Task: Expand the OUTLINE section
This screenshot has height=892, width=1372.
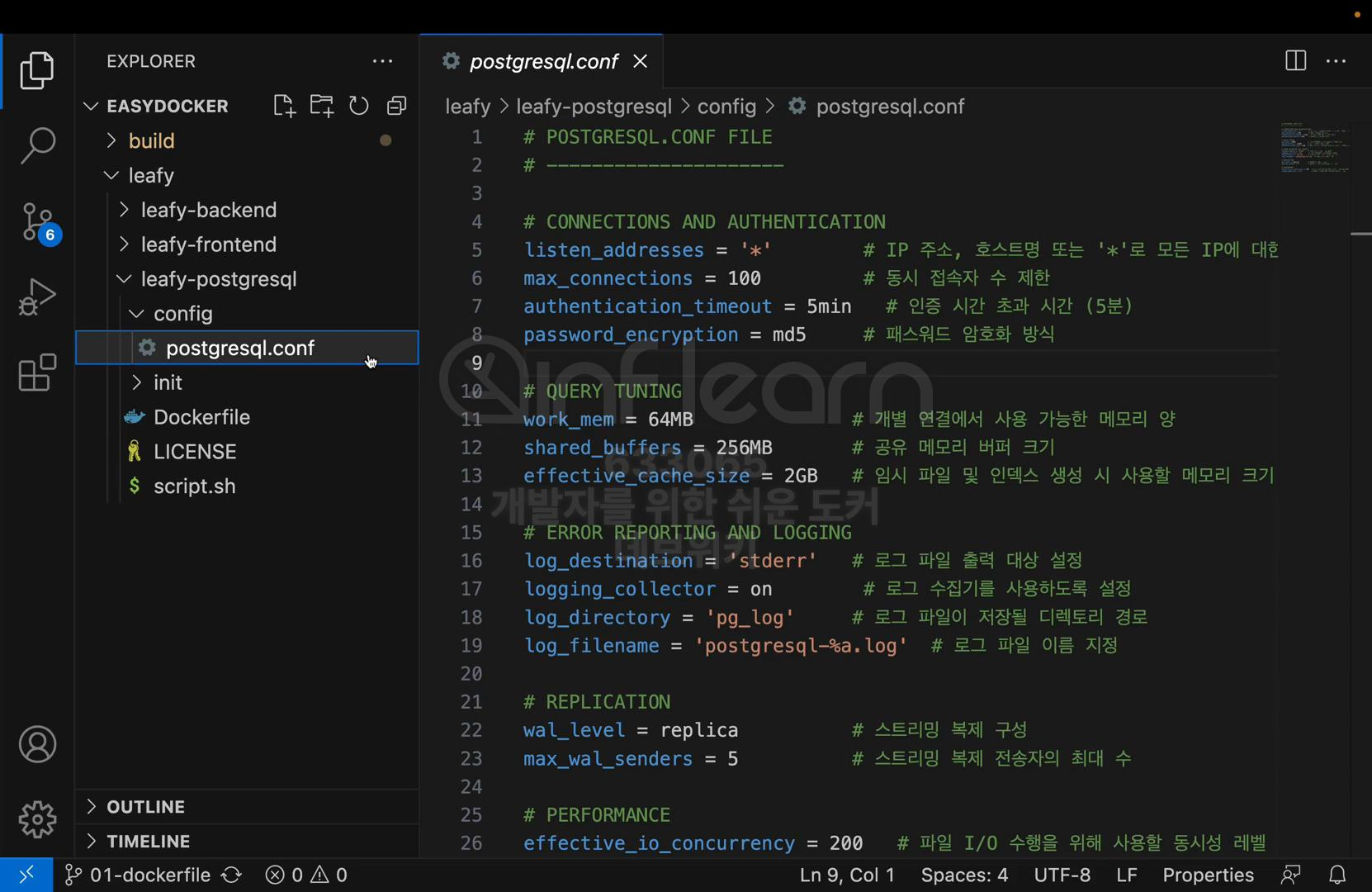Action: [248, 807]
